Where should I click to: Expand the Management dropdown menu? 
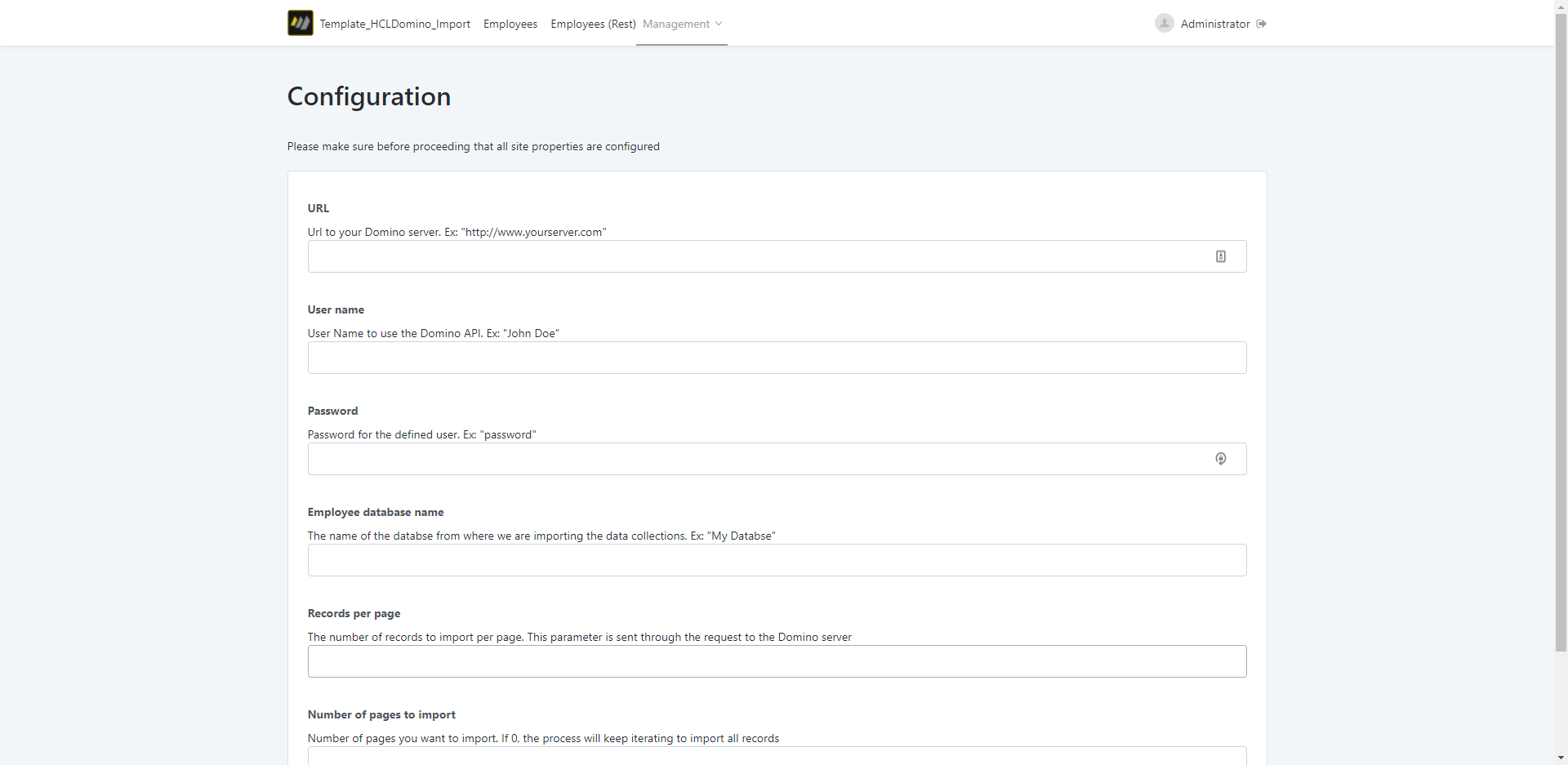682,24
